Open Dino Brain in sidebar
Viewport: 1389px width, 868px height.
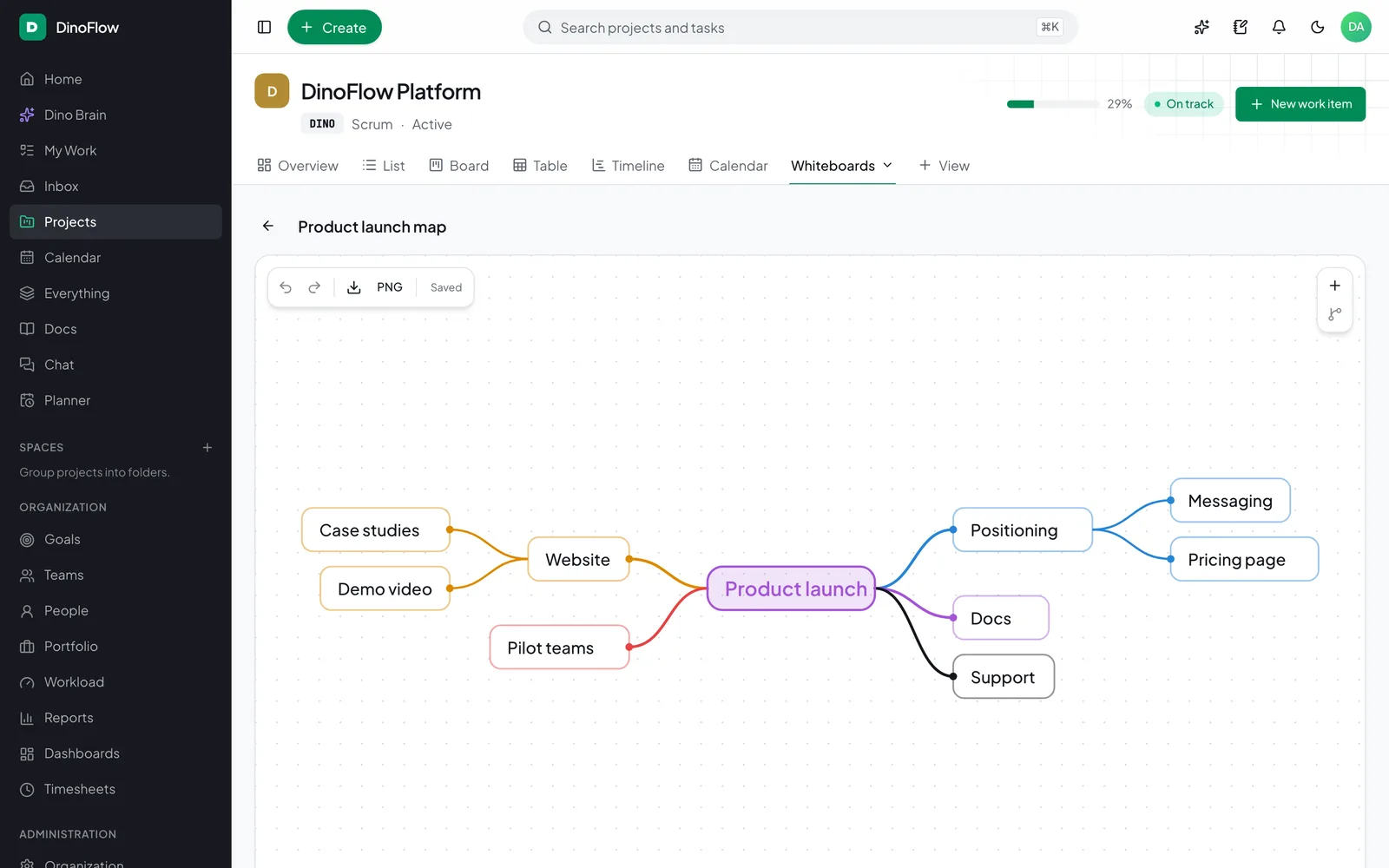[115, 115]
